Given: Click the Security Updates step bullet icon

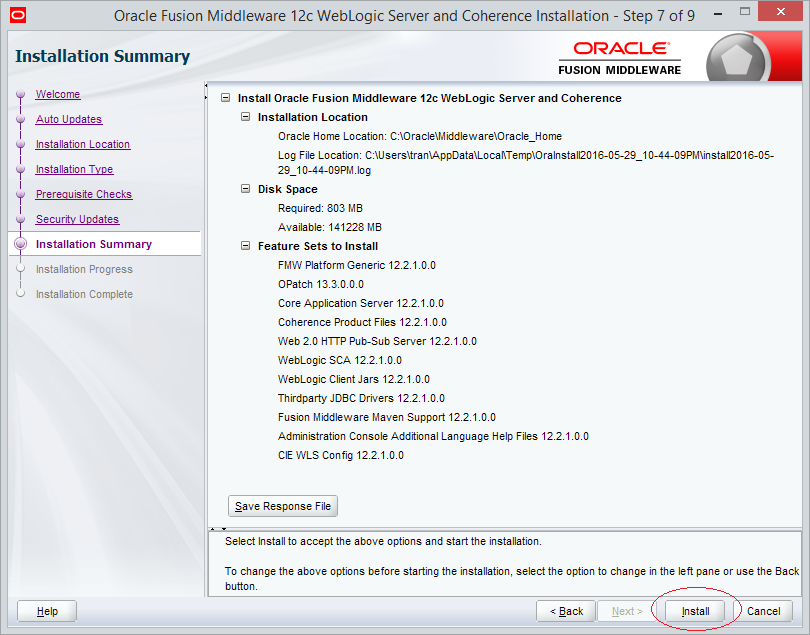Looking at the screenshot, I should click(21, 219).
